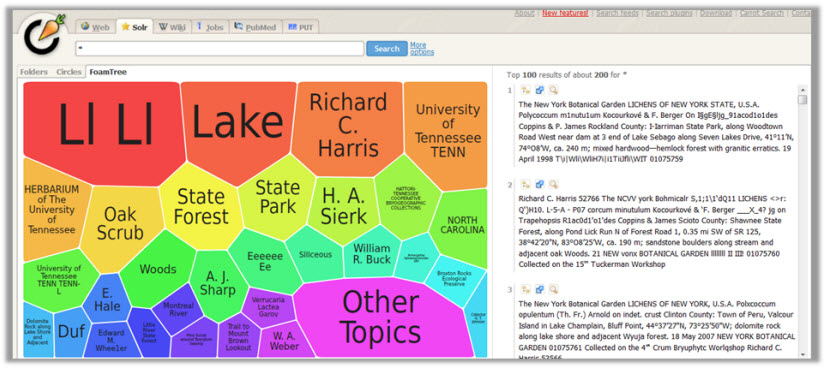Focus the search query input field
824x368 pixels.
coord(220,48)
